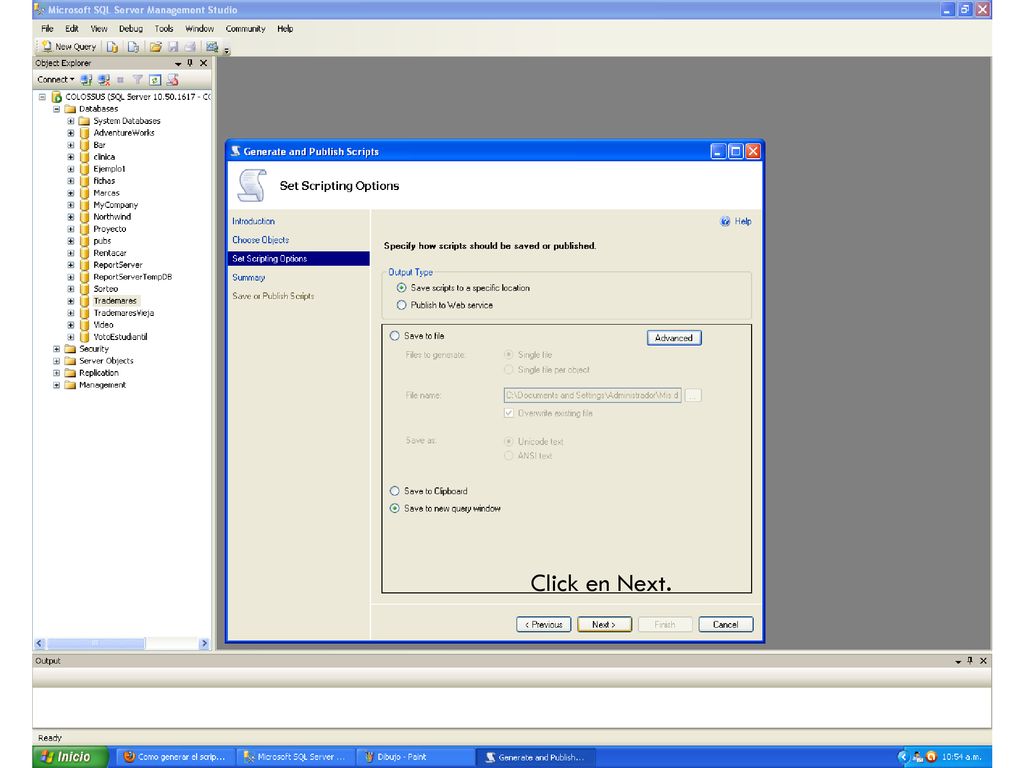
Task: Go to the Summary wizard step
Action: tap(249, 278)
